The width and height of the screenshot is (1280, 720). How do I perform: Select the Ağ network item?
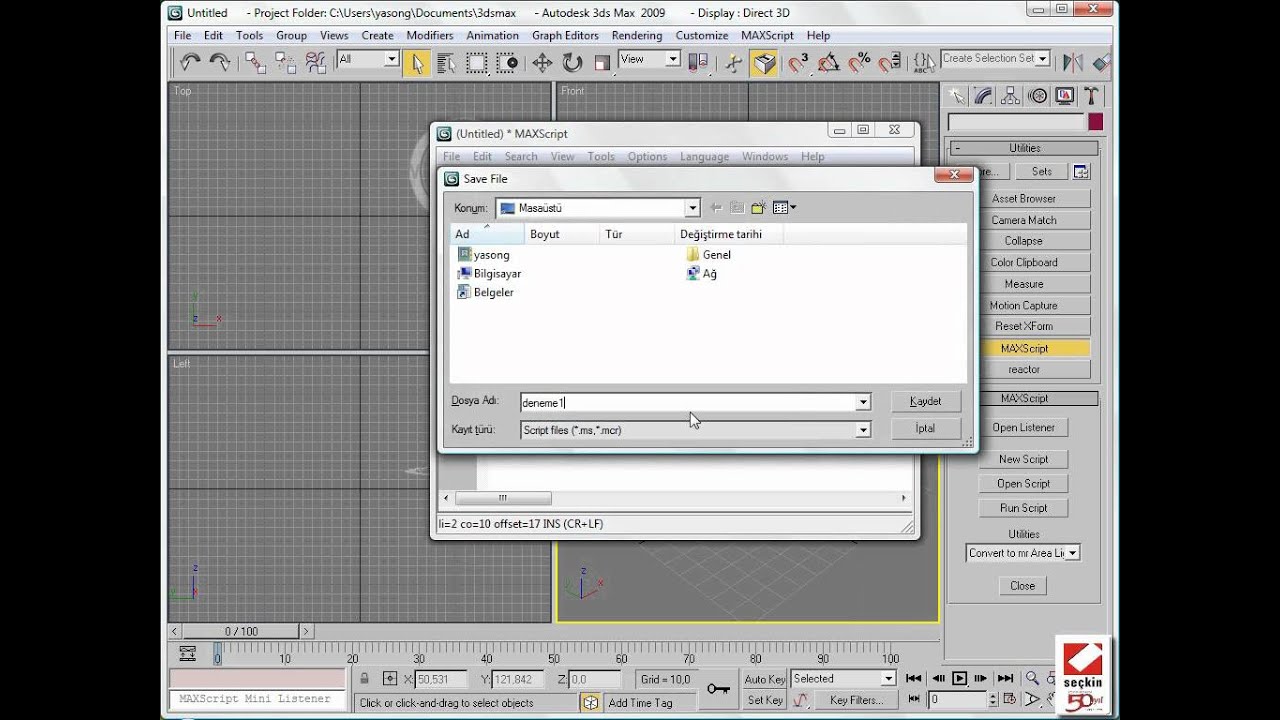tap(702, 273)
